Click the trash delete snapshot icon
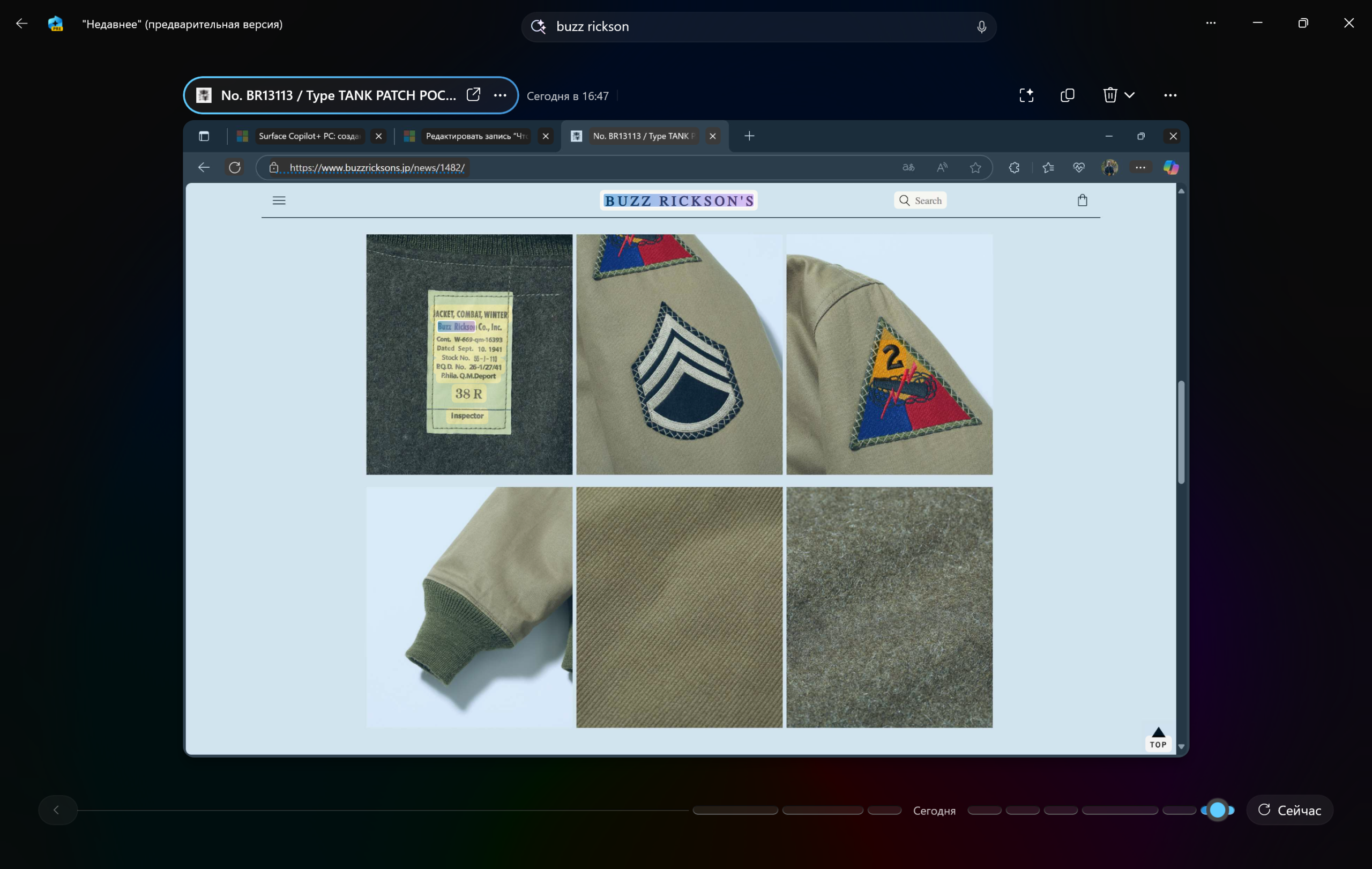1372x869 pixels. tap(1109, 95)
